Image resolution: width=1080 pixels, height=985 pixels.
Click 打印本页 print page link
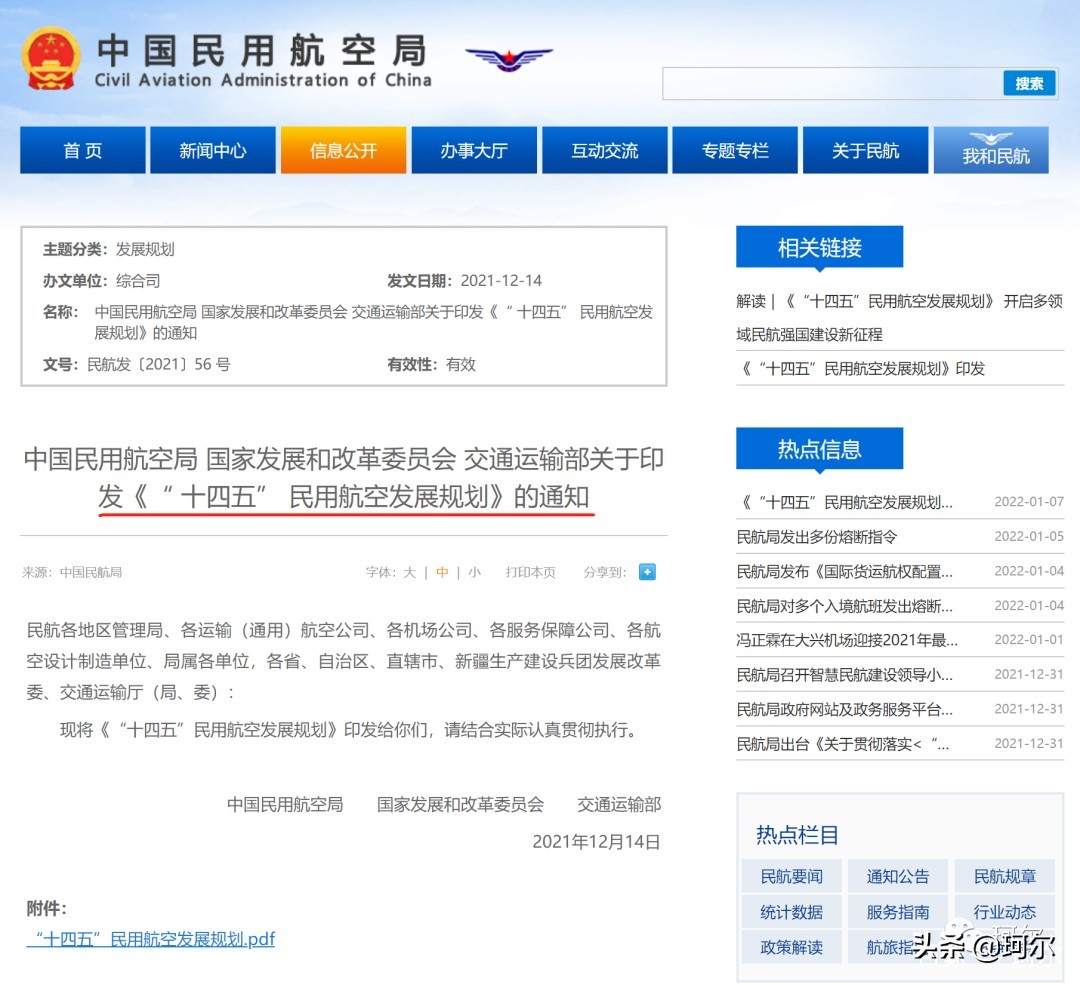click(530, 572)
